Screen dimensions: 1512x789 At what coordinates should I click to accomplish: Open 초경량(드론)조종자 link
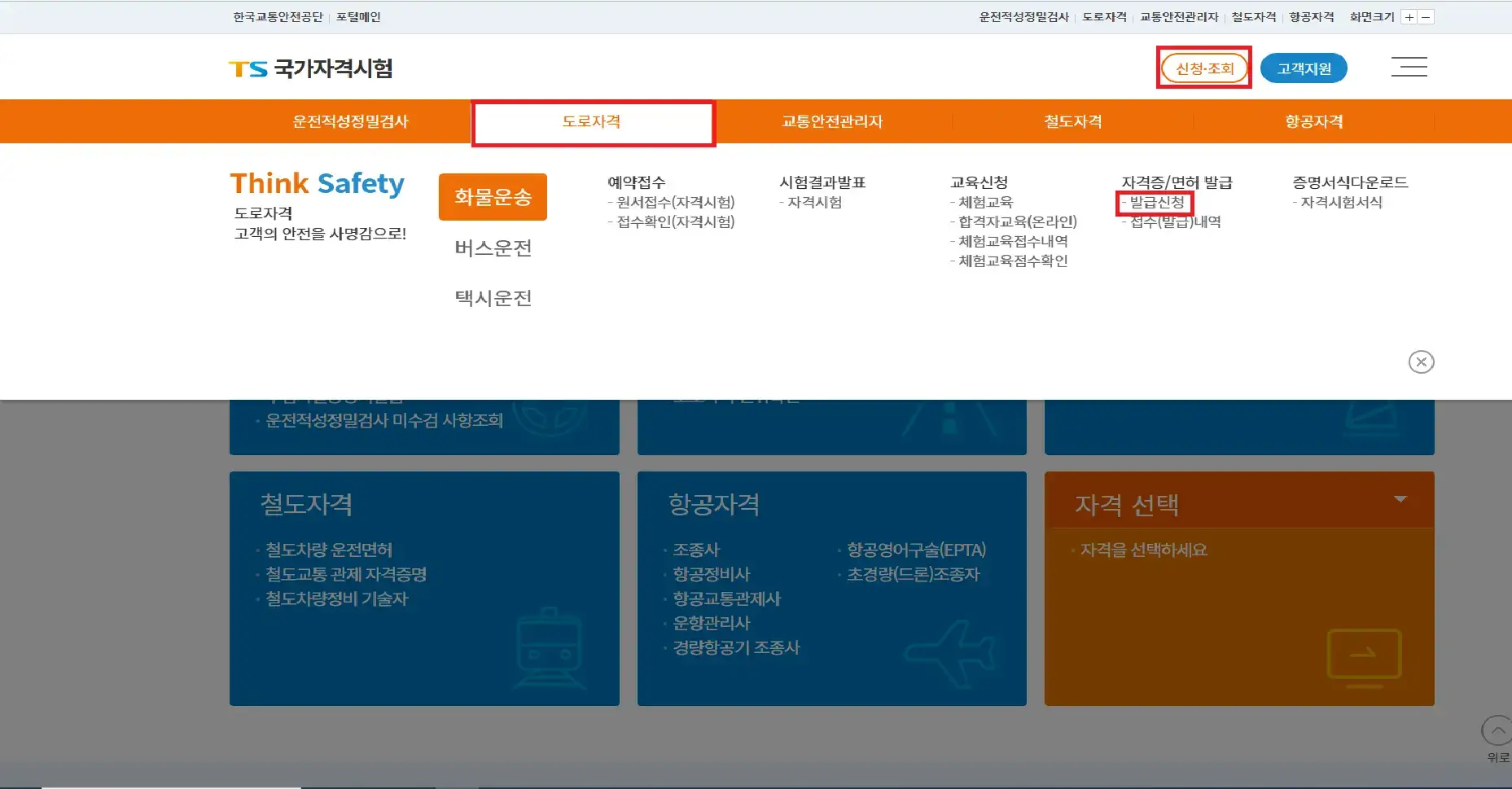[913, 574]
